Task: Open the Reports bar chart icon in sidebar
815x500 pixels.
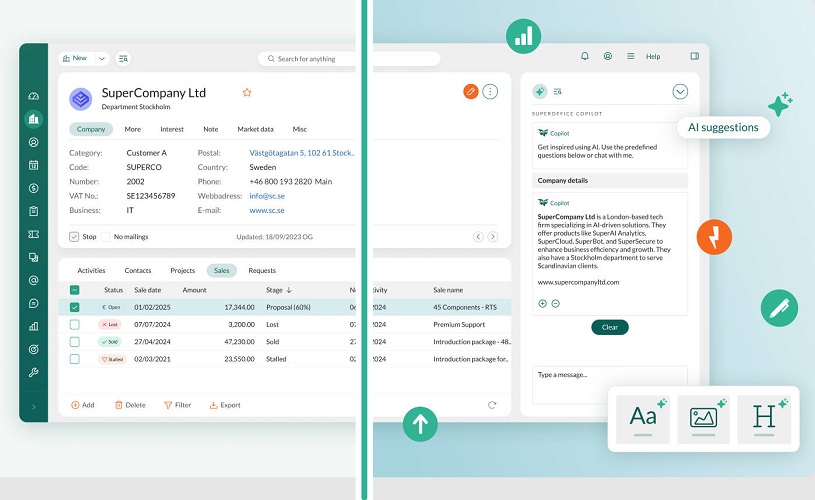Action: point(33,326)
